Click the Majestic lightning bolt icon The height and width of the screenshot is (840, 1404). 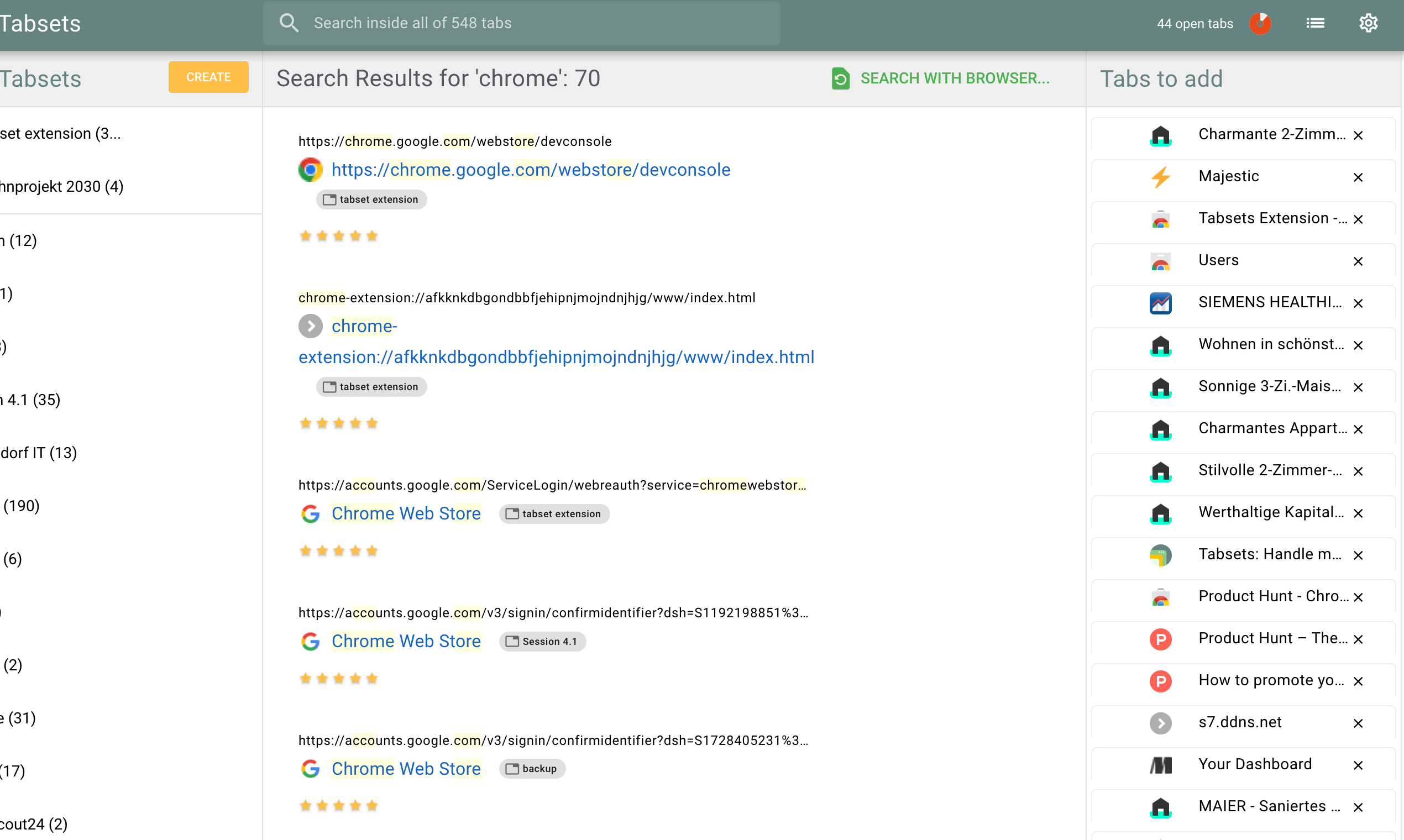point(1161,177)
